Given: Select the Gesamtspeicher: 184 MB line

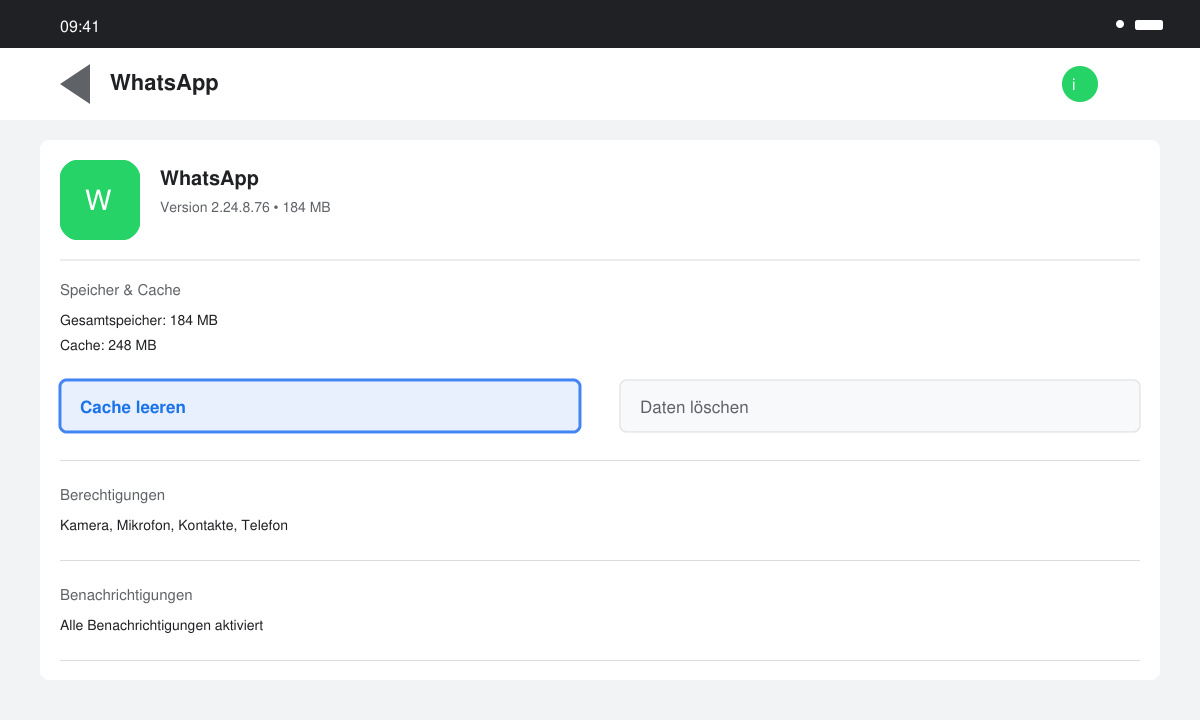Looking at the screenshot, I should coord(139,321).
